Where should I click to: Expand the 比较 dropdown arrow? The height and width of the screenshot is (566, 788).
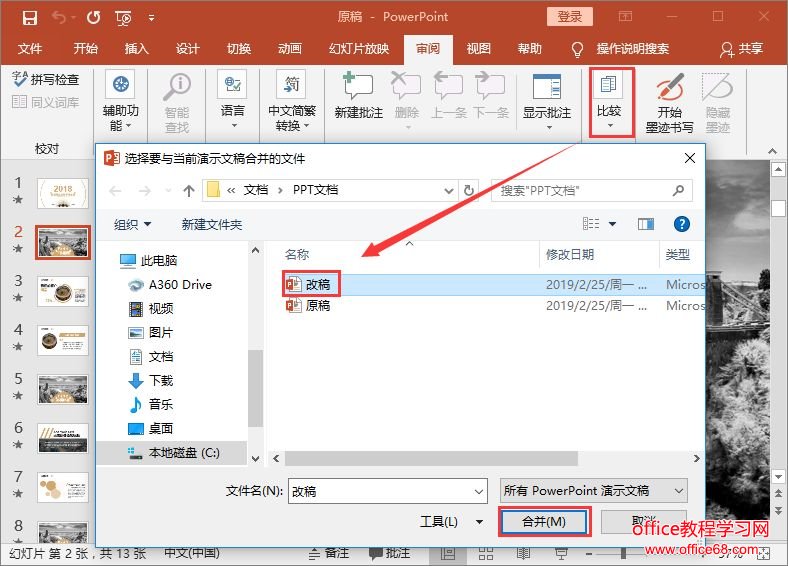(610, 126)
